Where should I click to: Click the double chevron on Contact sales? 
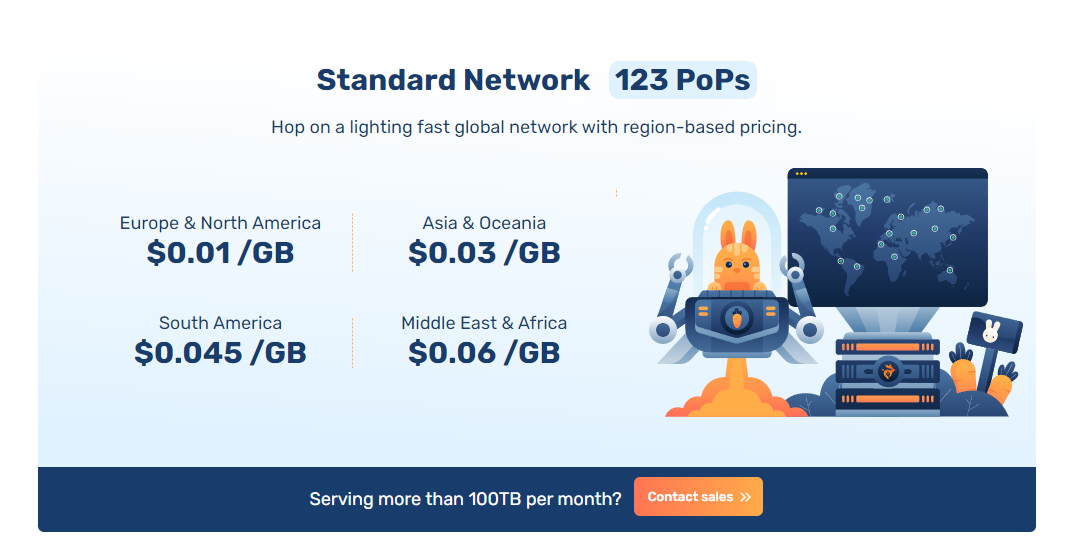pos(746,497)
